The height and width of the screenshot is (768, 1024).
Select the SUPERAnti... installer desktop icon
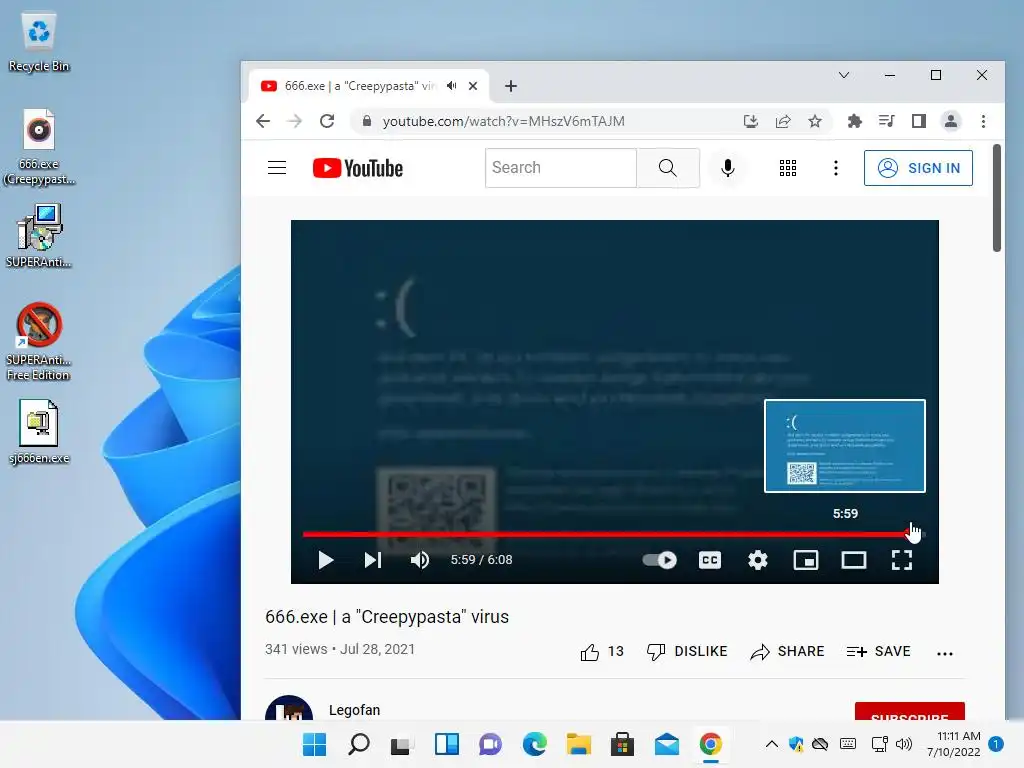[x=39, y=236]
